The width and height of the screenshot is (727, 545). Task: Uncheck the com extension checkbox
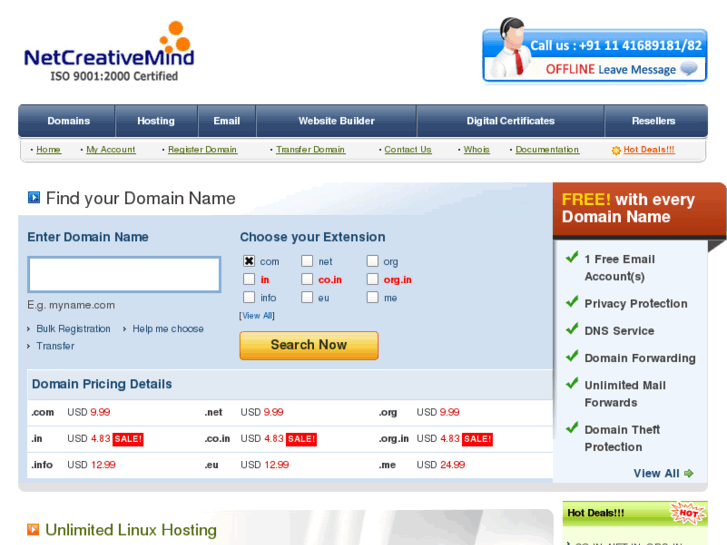point(249,261)
